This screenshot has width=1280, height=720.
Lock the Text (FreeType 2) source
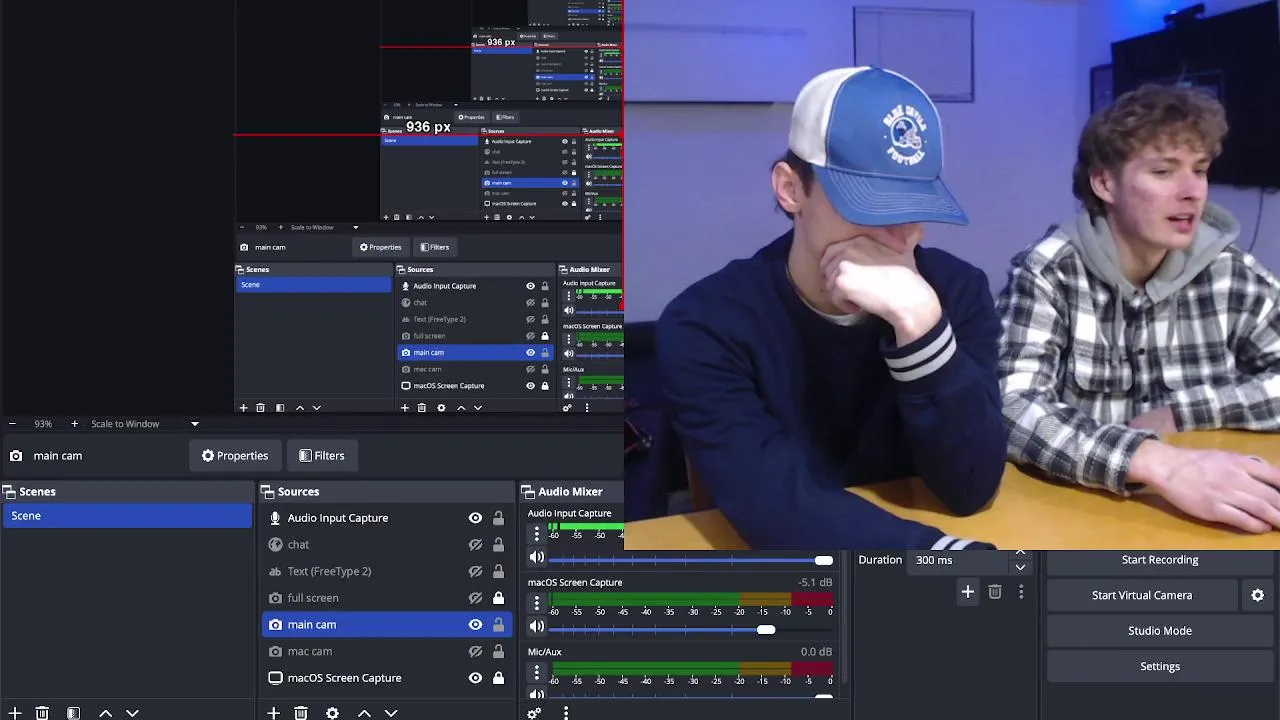(498, 571)
